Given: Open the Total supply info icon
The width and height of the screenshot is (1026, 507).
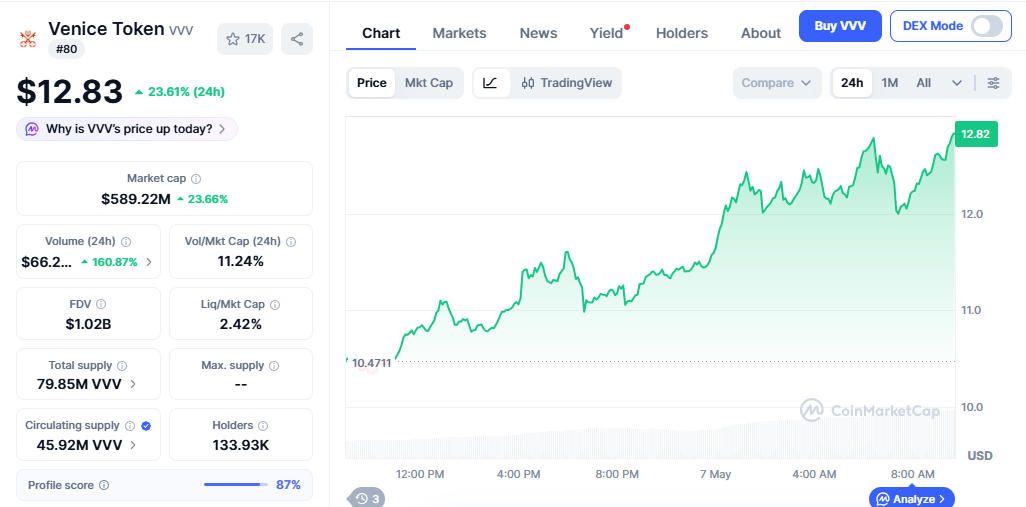Looking at the screenshot, I should pos(122,366).
